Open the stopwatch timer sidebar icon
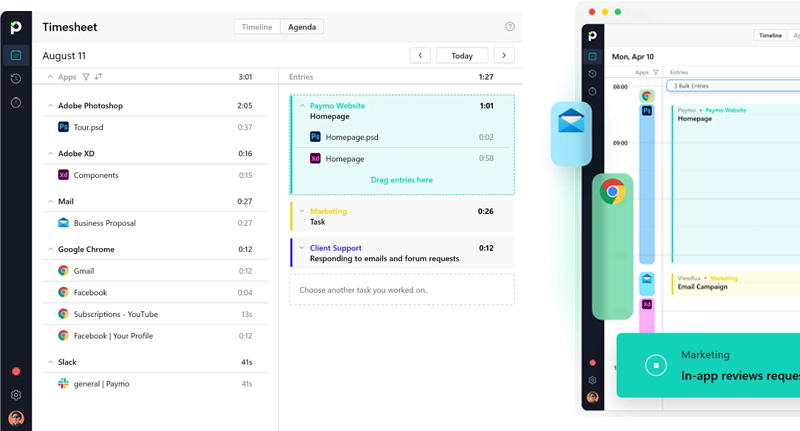800x431 pixels. pos(16,103)
